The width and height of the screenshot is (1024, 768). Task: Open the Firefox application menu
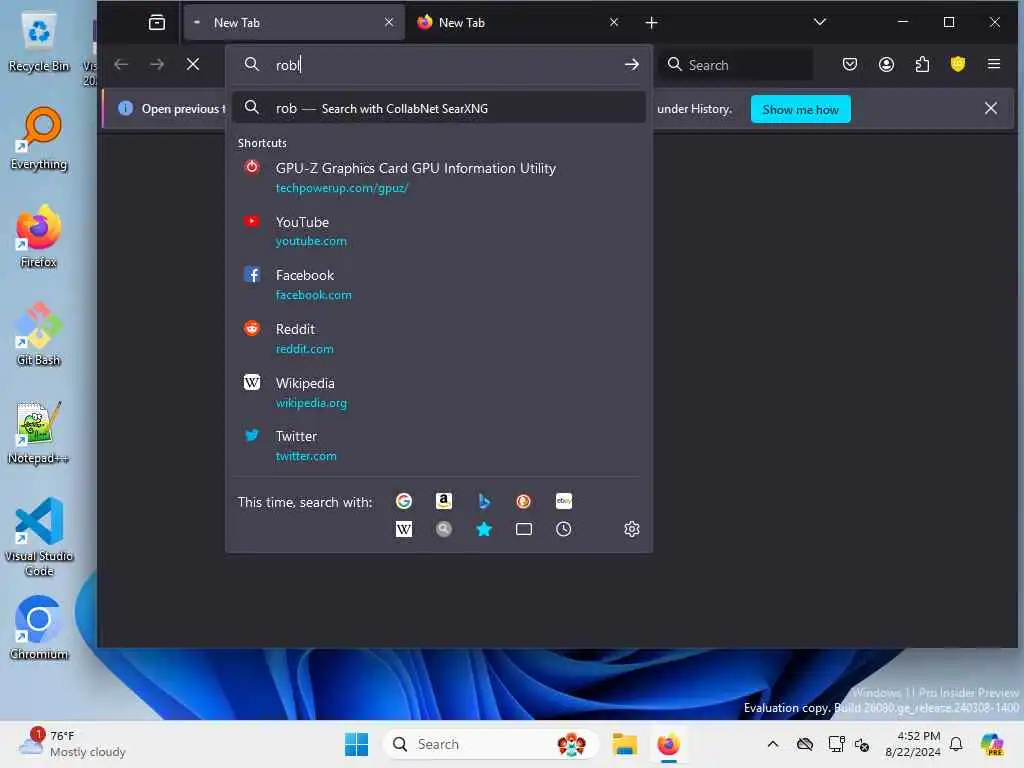[994, 64]
